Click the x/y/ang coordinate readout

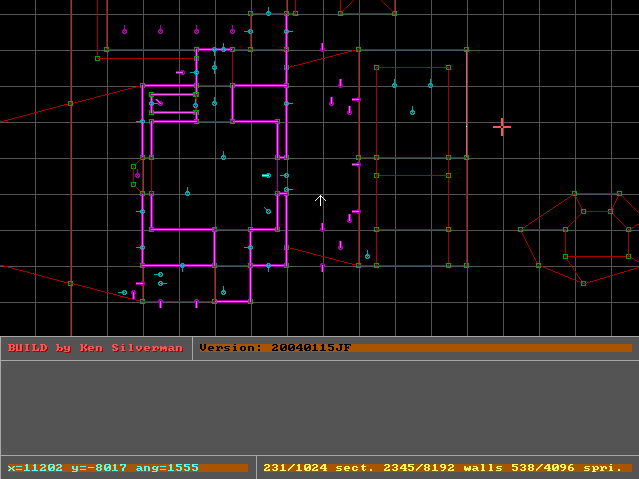(x=103, y=467)
